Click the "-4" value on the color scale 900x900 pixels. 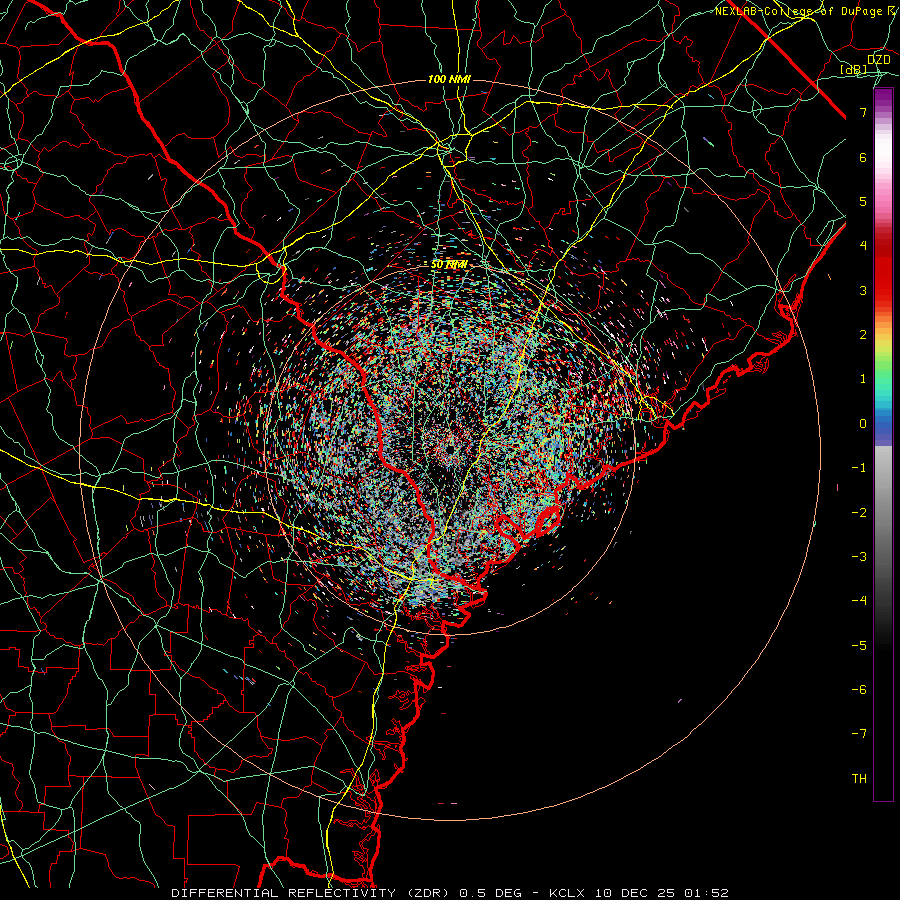859,601
